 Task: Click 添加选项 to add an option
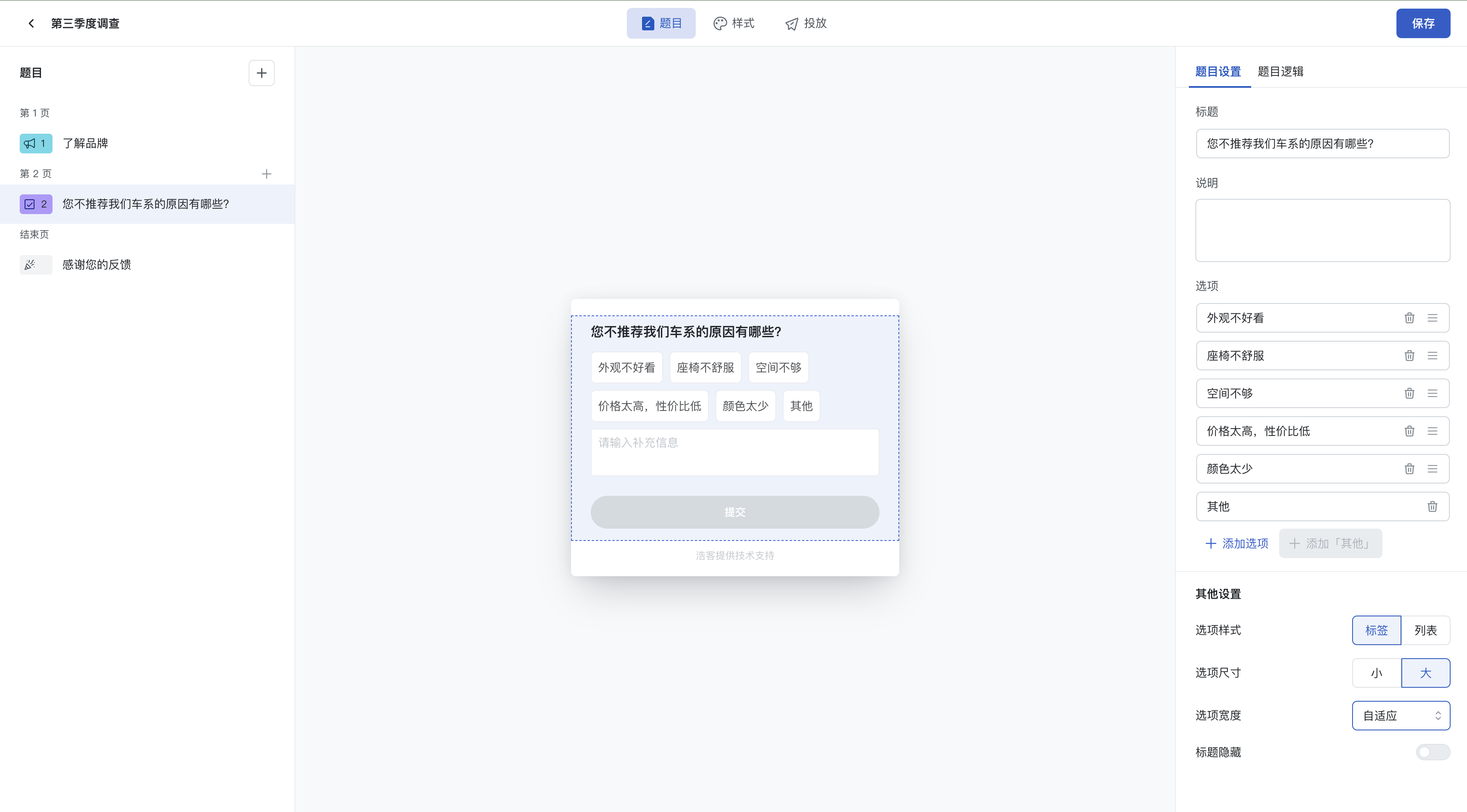tap(1236, 543)
